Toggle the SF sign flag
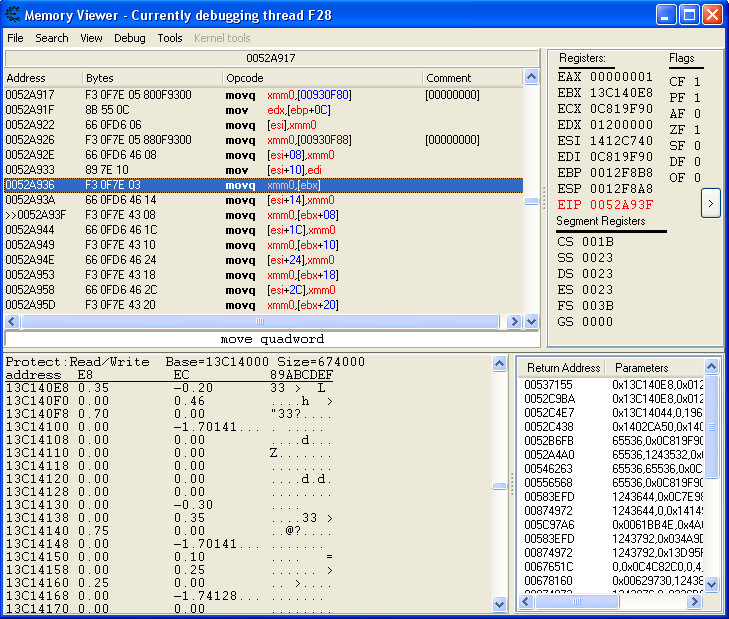This screenshot has height=619, width=729. (685, 146)
